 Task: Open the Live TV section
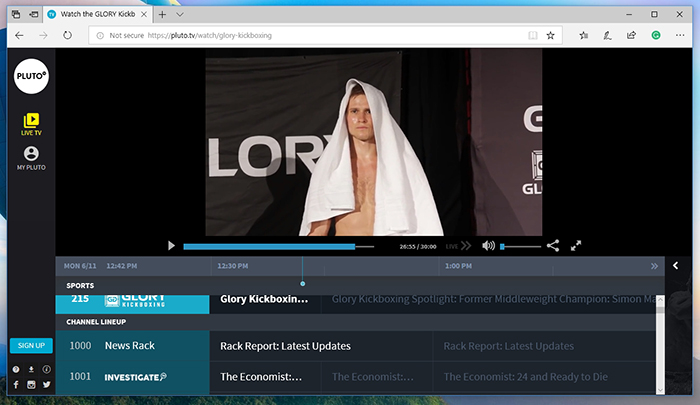click(x=31, y=124)
